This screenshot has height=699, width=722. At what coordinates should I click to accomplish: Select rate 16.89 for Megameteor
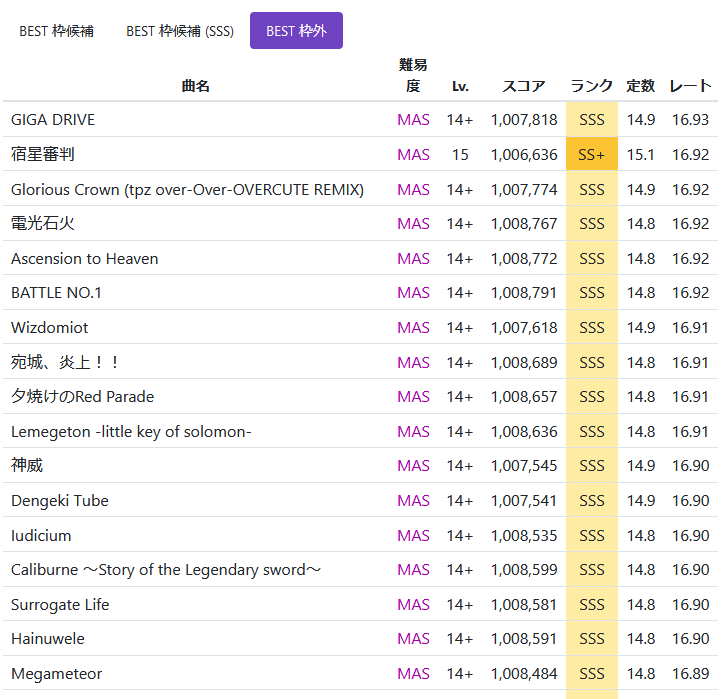click(x=690, y=674)
